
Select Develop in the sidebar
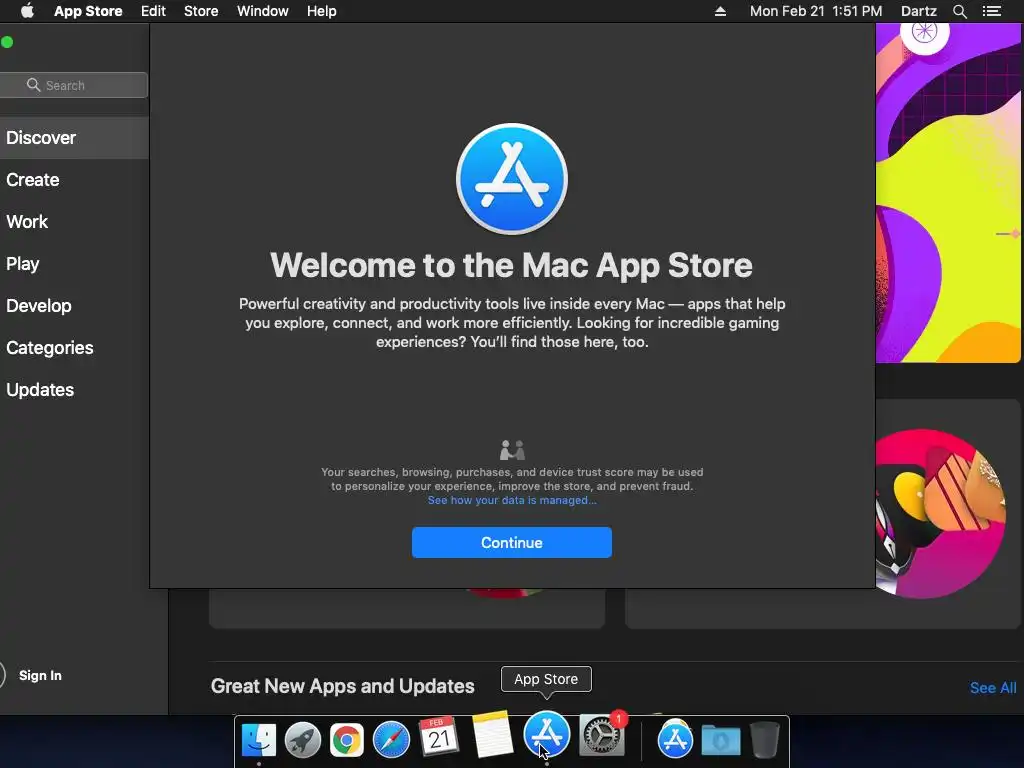point(74,306)
